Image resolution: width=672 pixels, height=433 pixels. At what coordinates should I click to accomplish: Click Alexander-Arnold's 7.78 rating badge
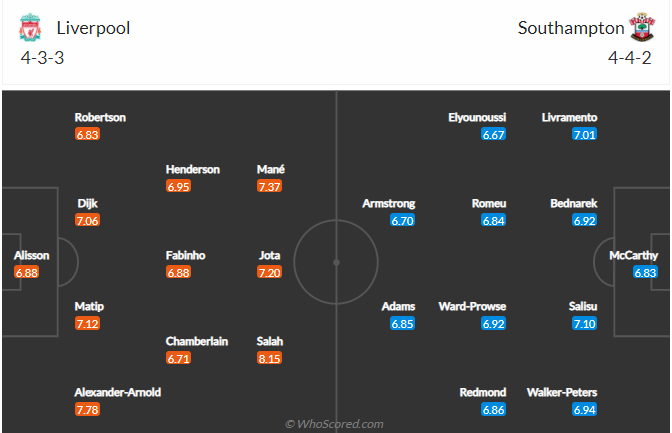click(x=88, y=409)
